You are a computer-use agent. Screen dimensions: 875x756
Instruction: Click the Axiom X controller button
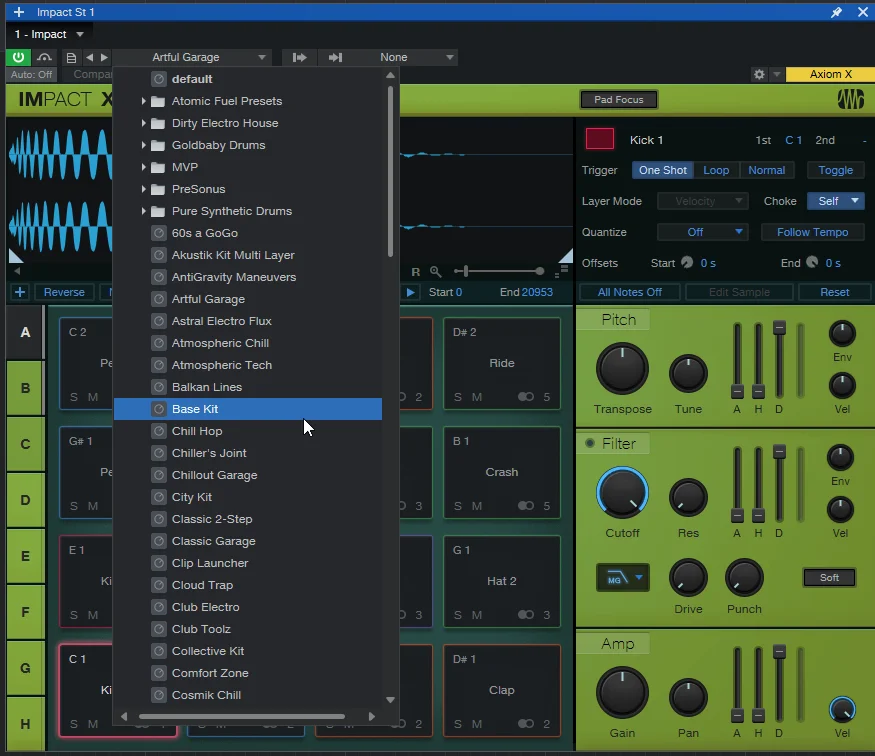pyautogui.click(x=830, y=74)
